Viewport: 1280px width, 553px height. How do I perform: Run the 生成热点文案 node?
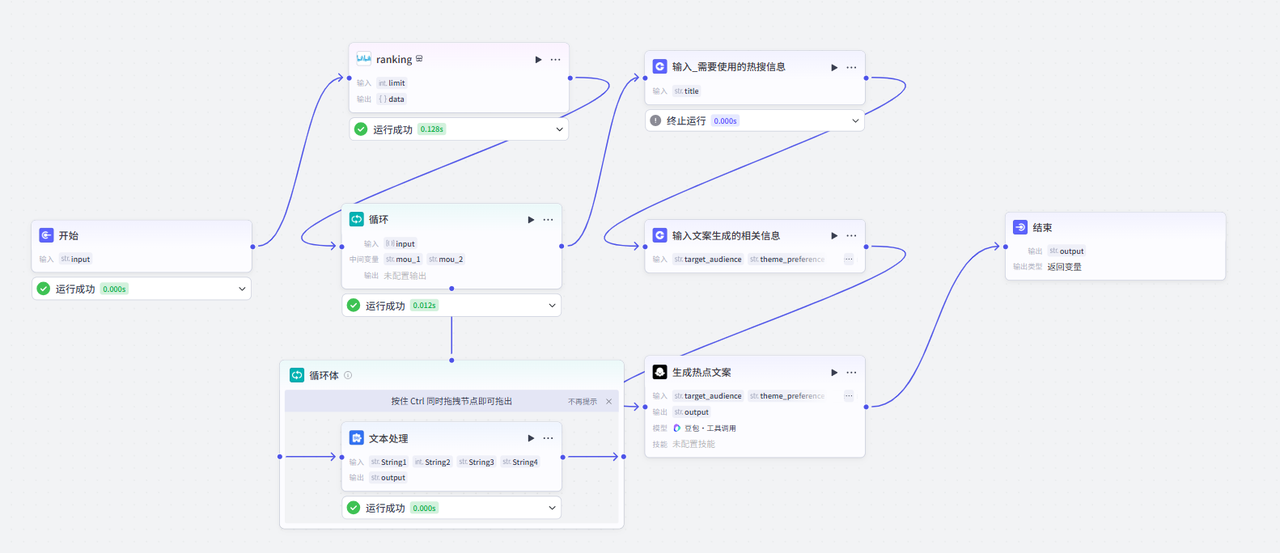pos(834,372)
